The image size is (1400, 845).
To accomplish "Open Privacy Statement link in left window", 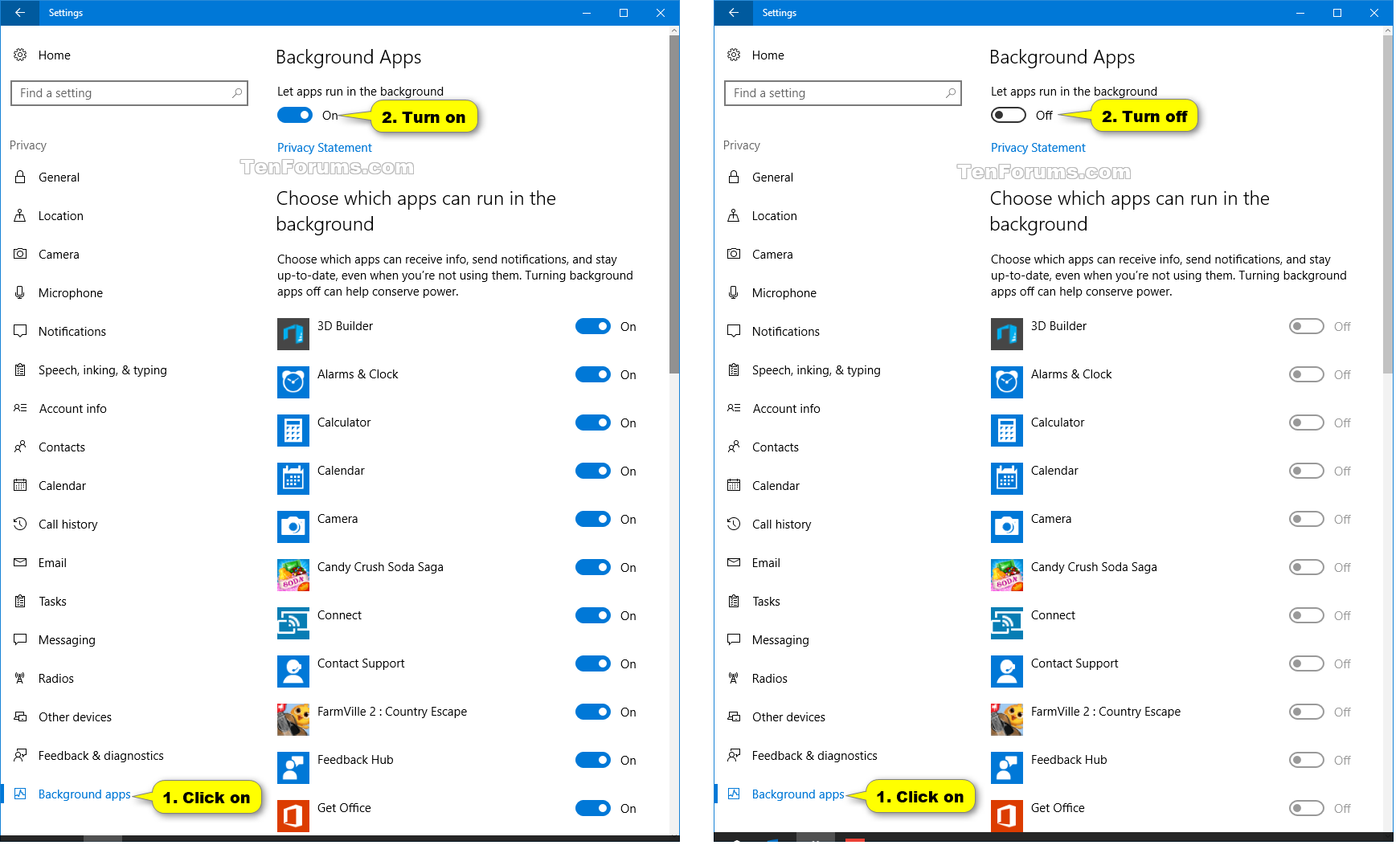I will point(325,148).
